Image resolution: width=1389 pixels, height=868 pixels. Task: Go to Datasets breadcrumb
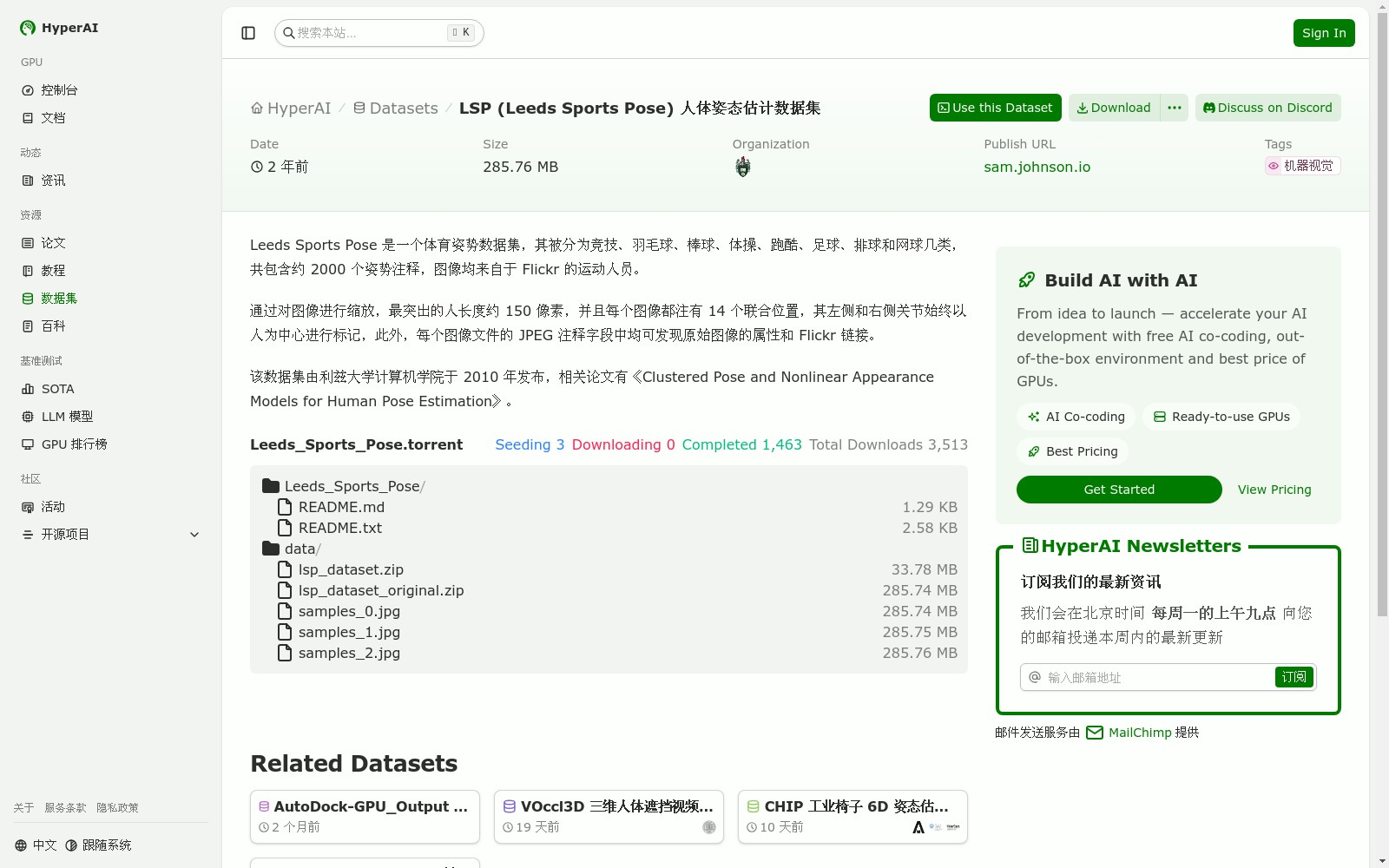395,108
